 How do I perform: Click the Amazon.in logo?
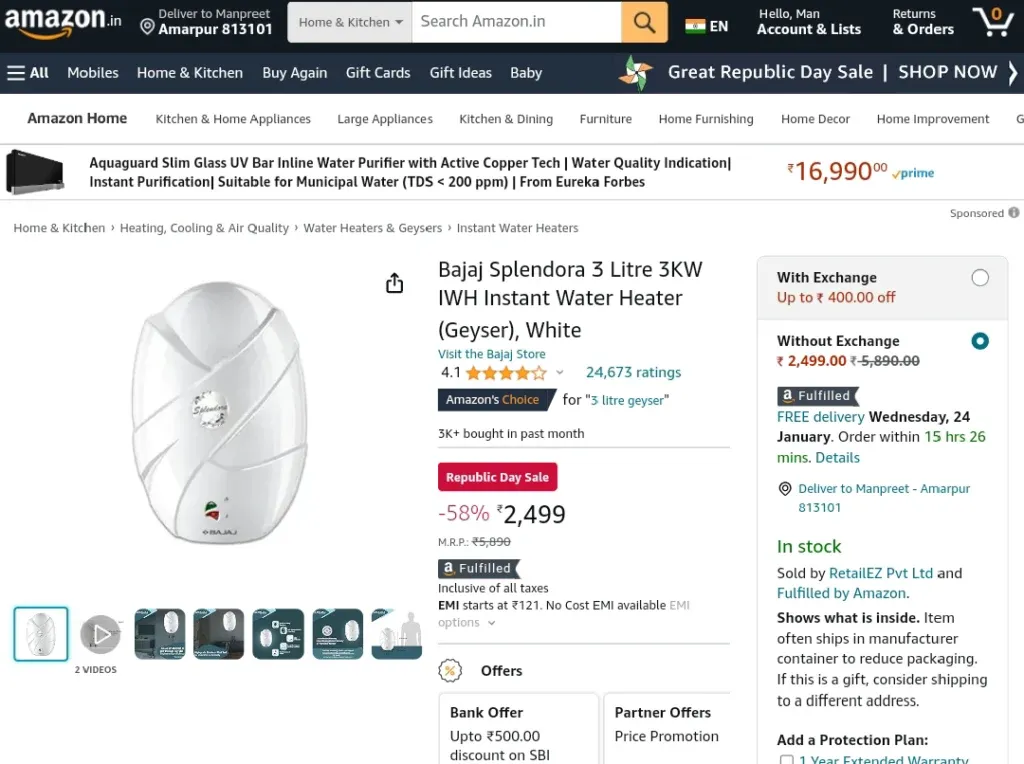tap(63, 22)
